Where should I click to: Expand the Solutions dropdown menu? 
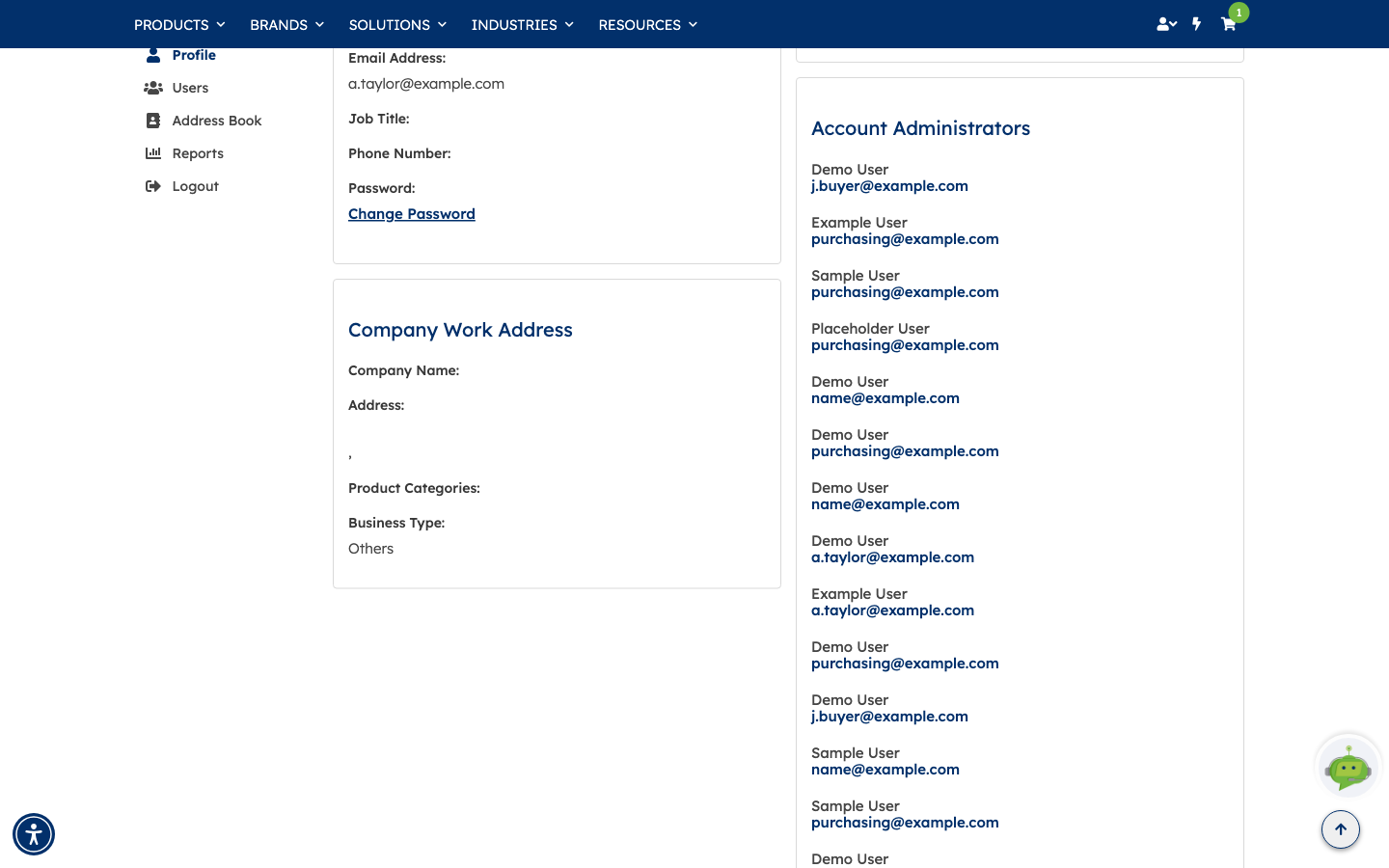397,24
